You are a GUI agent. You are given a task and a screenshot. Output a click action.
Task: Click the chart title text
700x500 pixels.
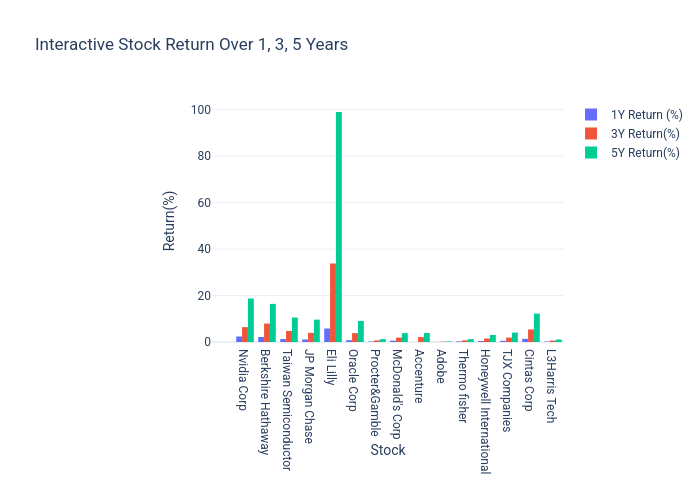coord(191,45)
